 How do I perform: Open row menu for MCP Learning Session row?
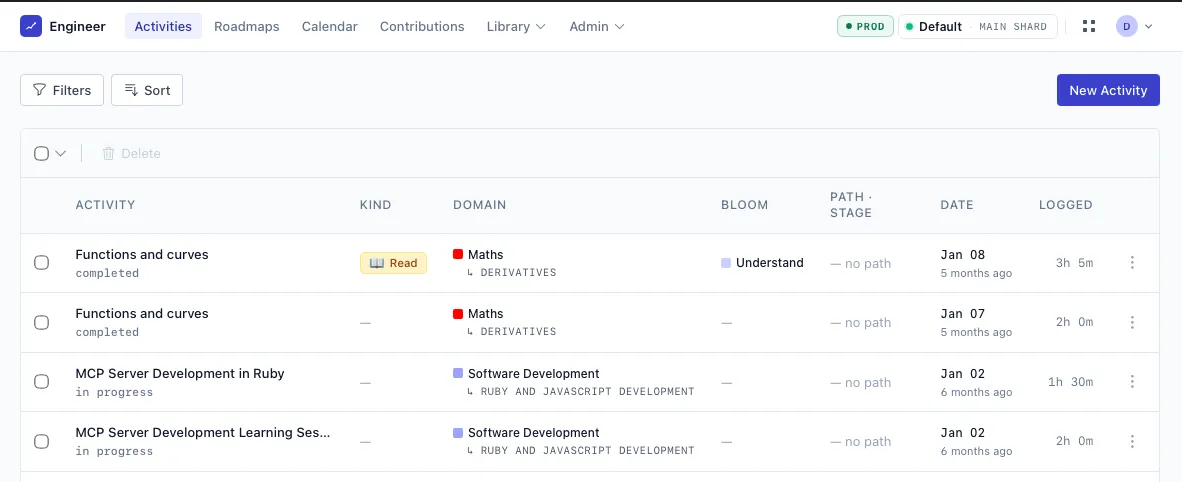[x=1131, y=441]
